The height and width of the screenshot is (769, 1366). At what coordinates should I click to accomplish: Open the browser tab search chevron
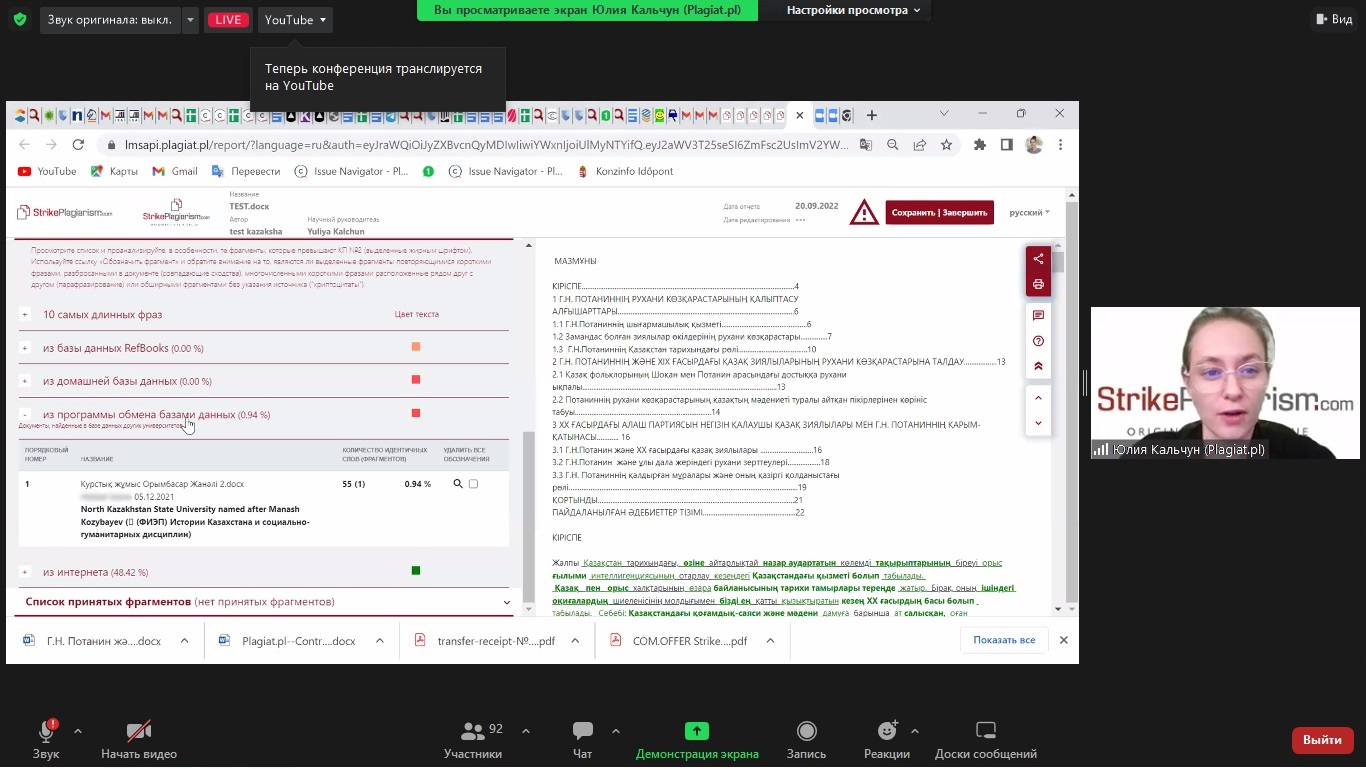click(944, 114)
